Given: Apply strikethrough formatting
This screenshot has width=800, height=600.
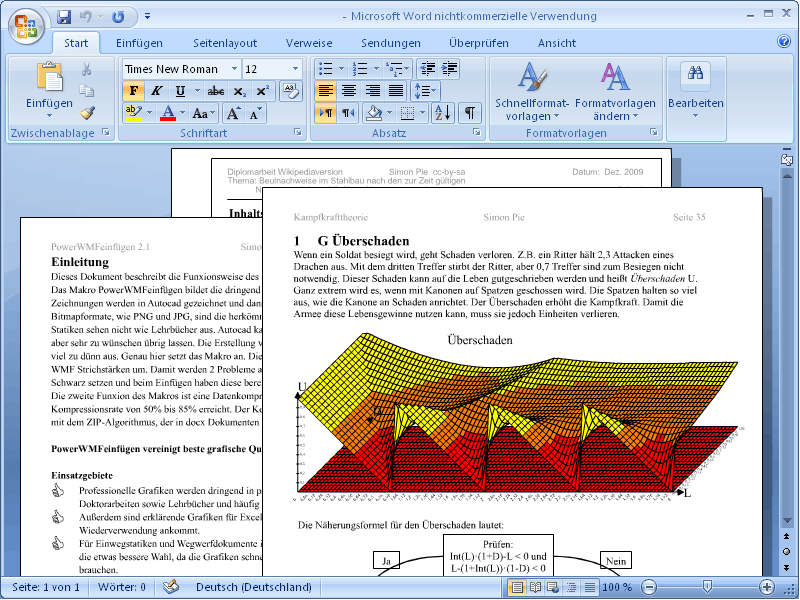Looking at the screenshot, I should [215, 91].
